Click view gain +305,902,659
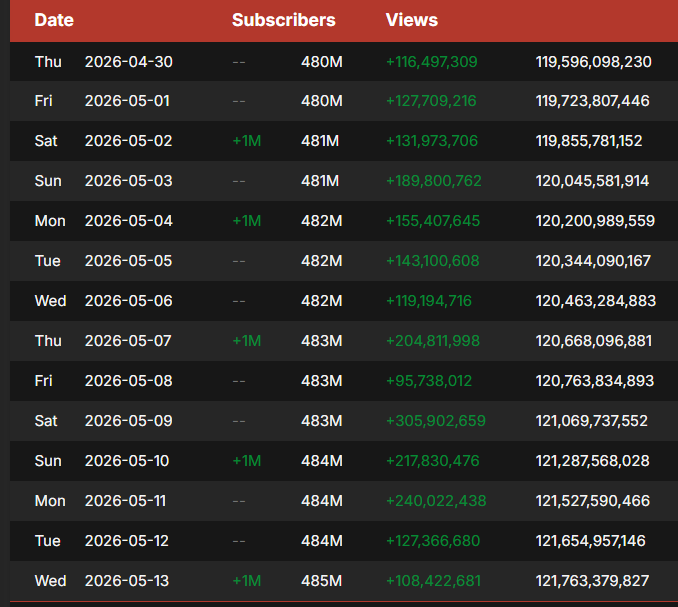This screenshot has height=607, width=678. 436,421
